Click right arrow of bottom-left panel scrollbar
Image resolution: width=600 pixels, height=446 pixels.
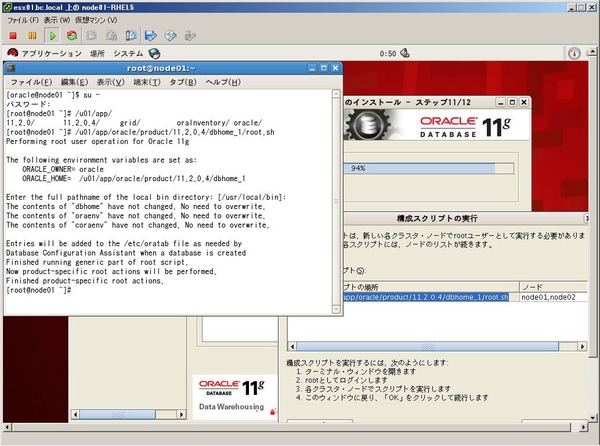[182, 414]
